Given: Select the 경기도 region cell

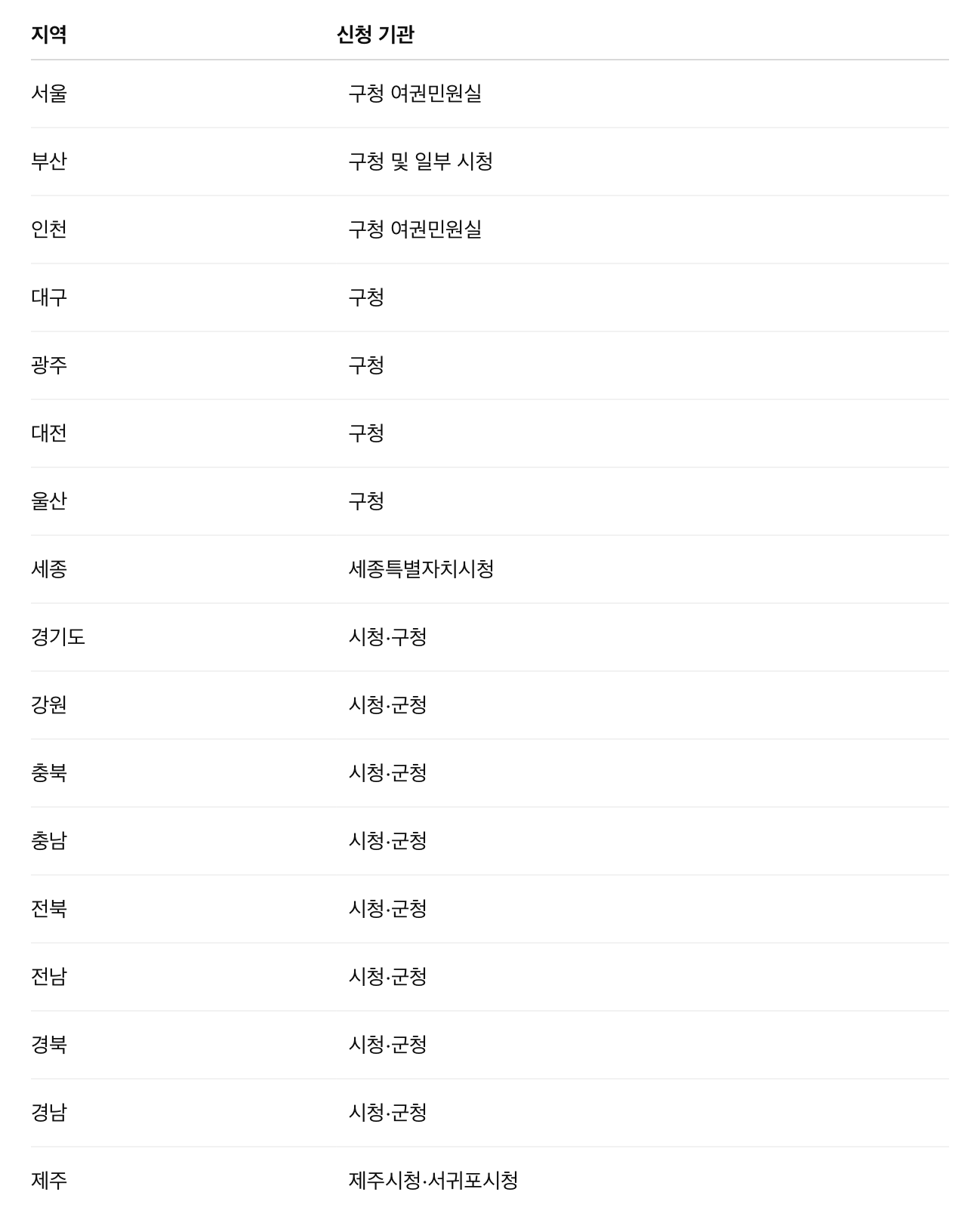Looking at the screenshot, I should point(58,637).
